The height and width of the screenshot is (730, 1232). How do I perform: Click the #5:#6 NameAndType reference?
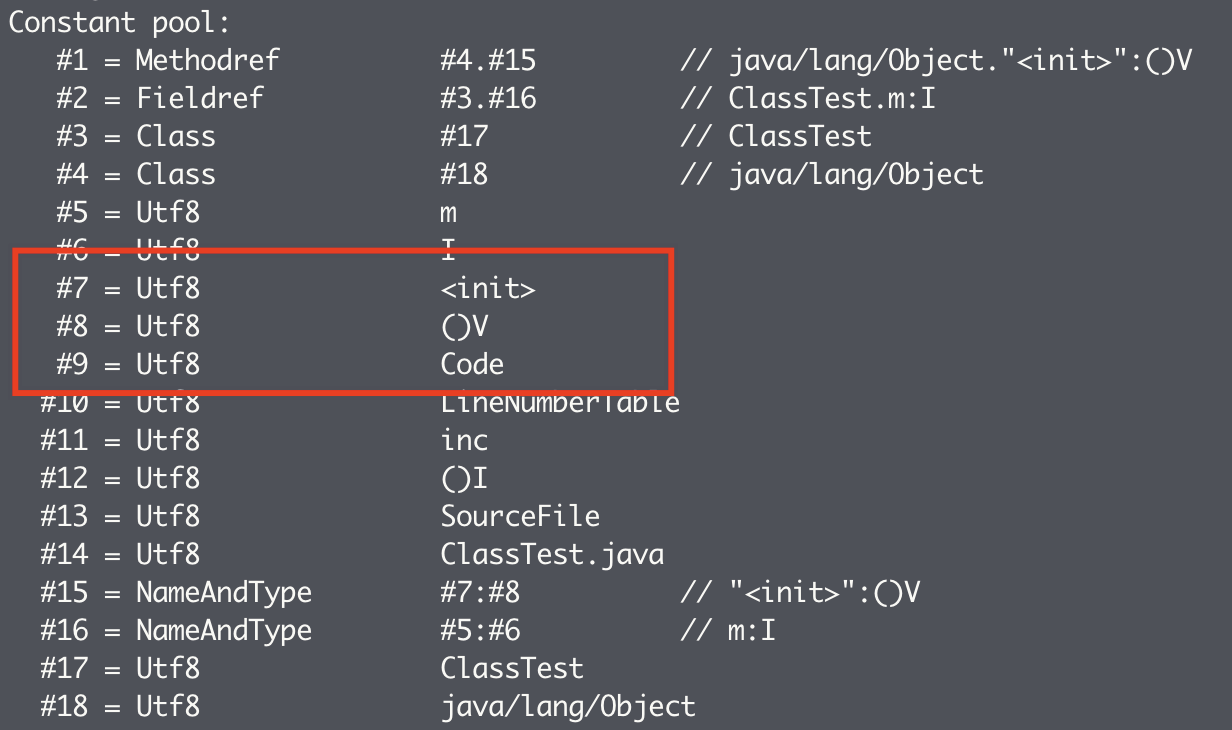(x=480, y=630)
